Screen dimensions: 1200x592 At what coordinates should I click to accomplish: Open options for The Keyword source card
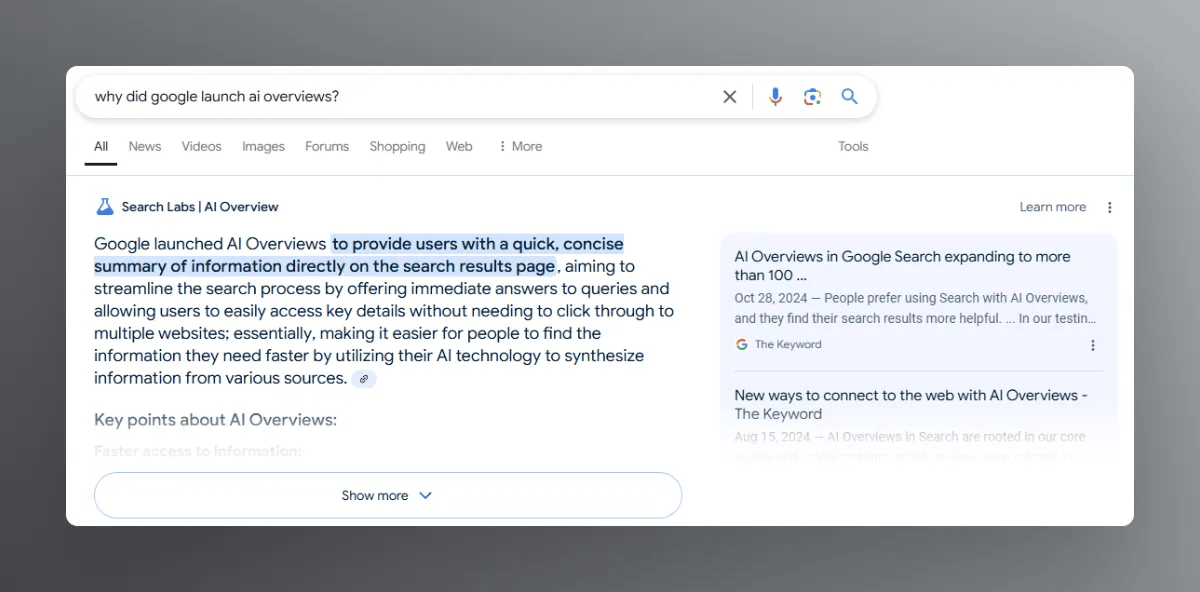[1092, 345]
